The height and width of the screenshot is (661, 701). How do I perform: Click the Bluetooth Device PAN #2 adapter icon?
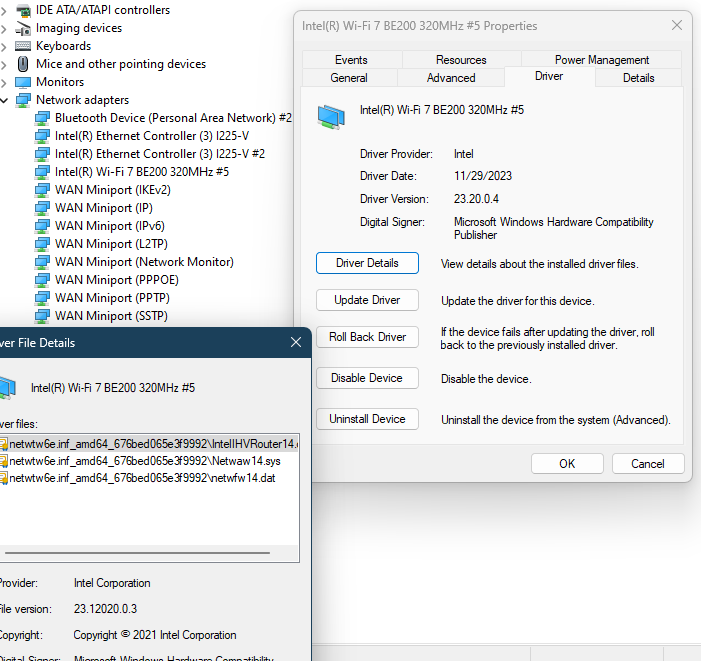point(42,118)
